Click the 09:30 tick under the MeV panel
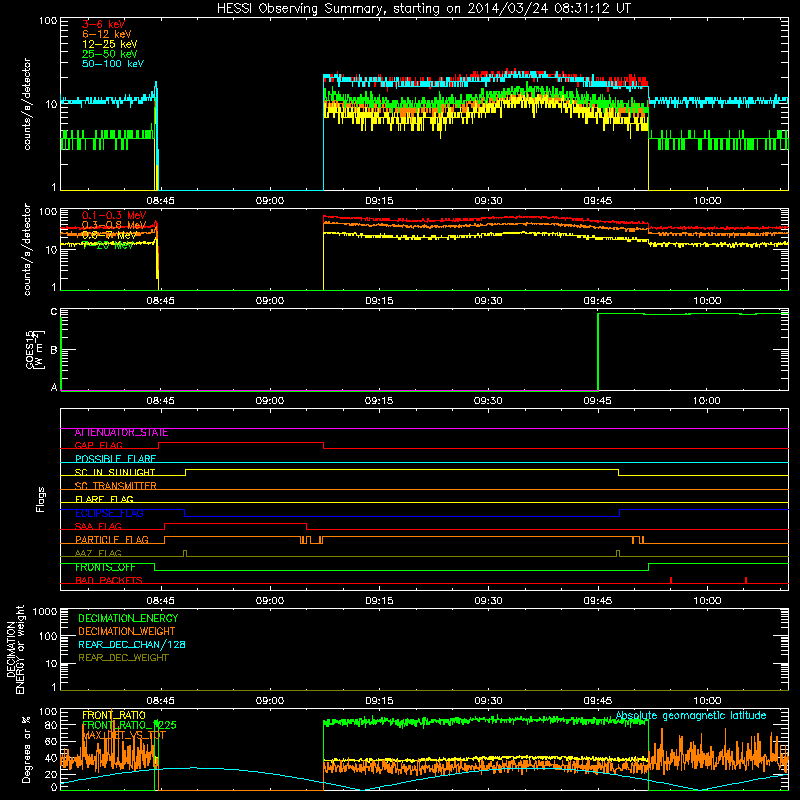 click(488, 301)
